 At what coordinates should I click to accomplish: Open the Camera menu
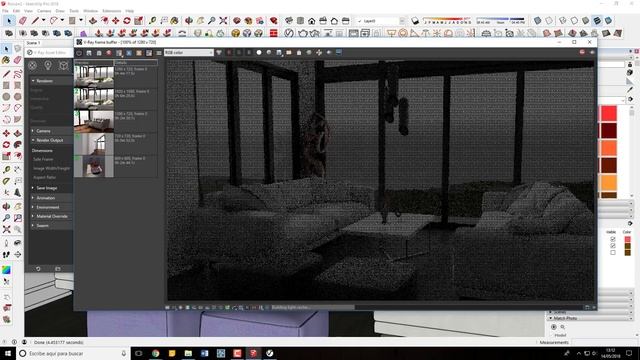click(x=44, y=11)
